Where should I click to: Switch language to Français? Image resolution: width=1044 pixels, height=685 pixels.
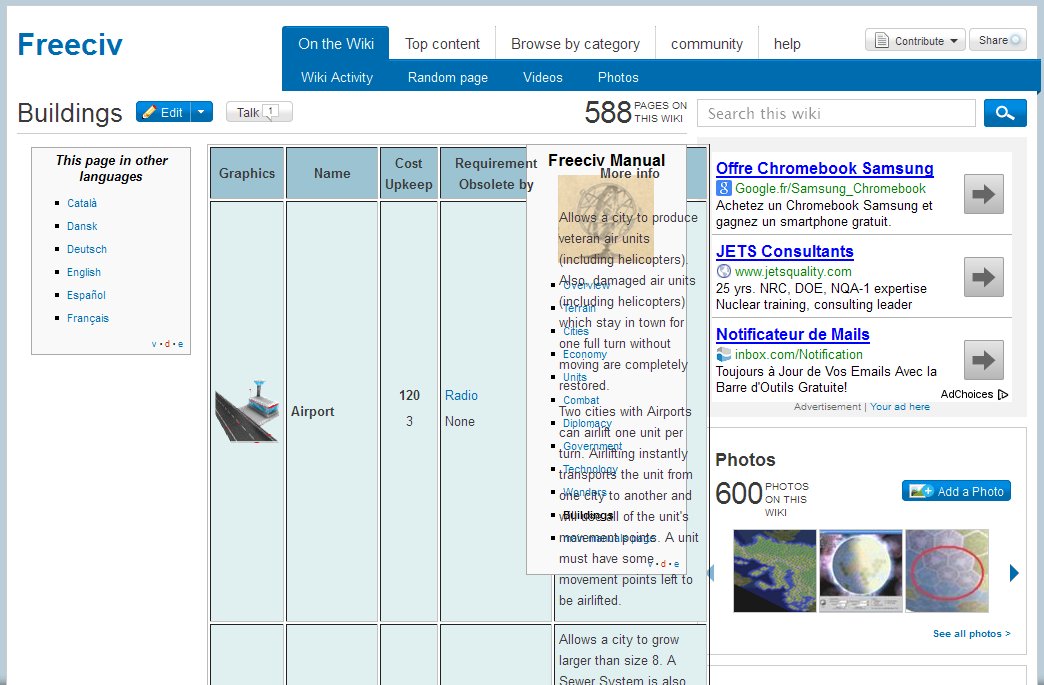(x=88, y=318)
